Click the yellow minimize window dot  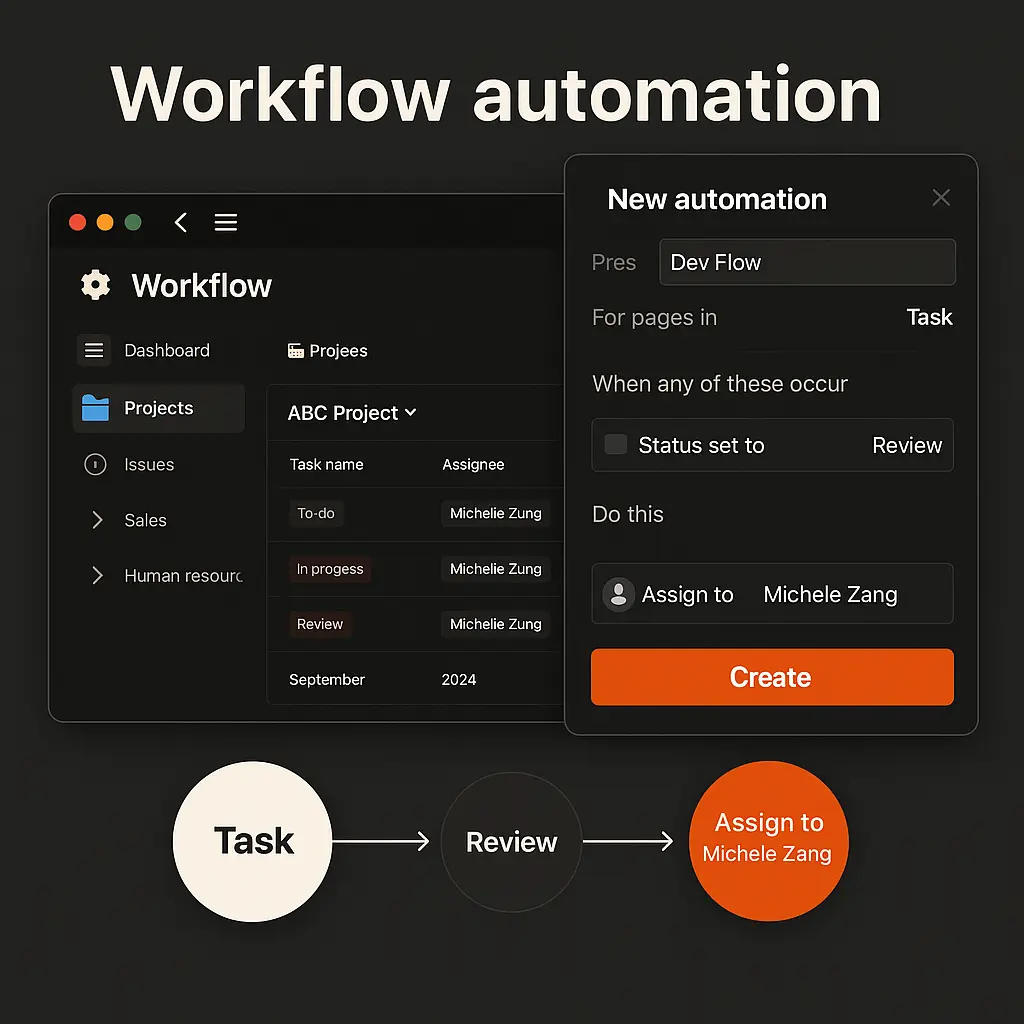105,222
